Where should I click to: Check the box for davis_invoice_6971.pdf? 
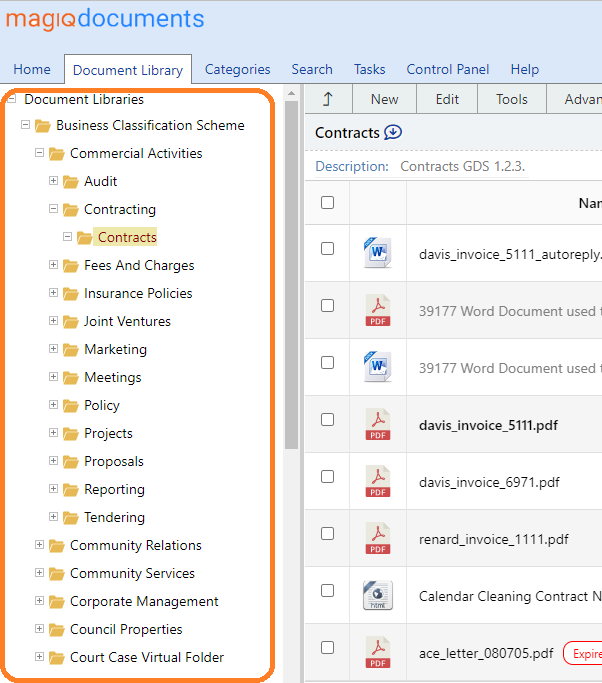click(x=327, y=477)
